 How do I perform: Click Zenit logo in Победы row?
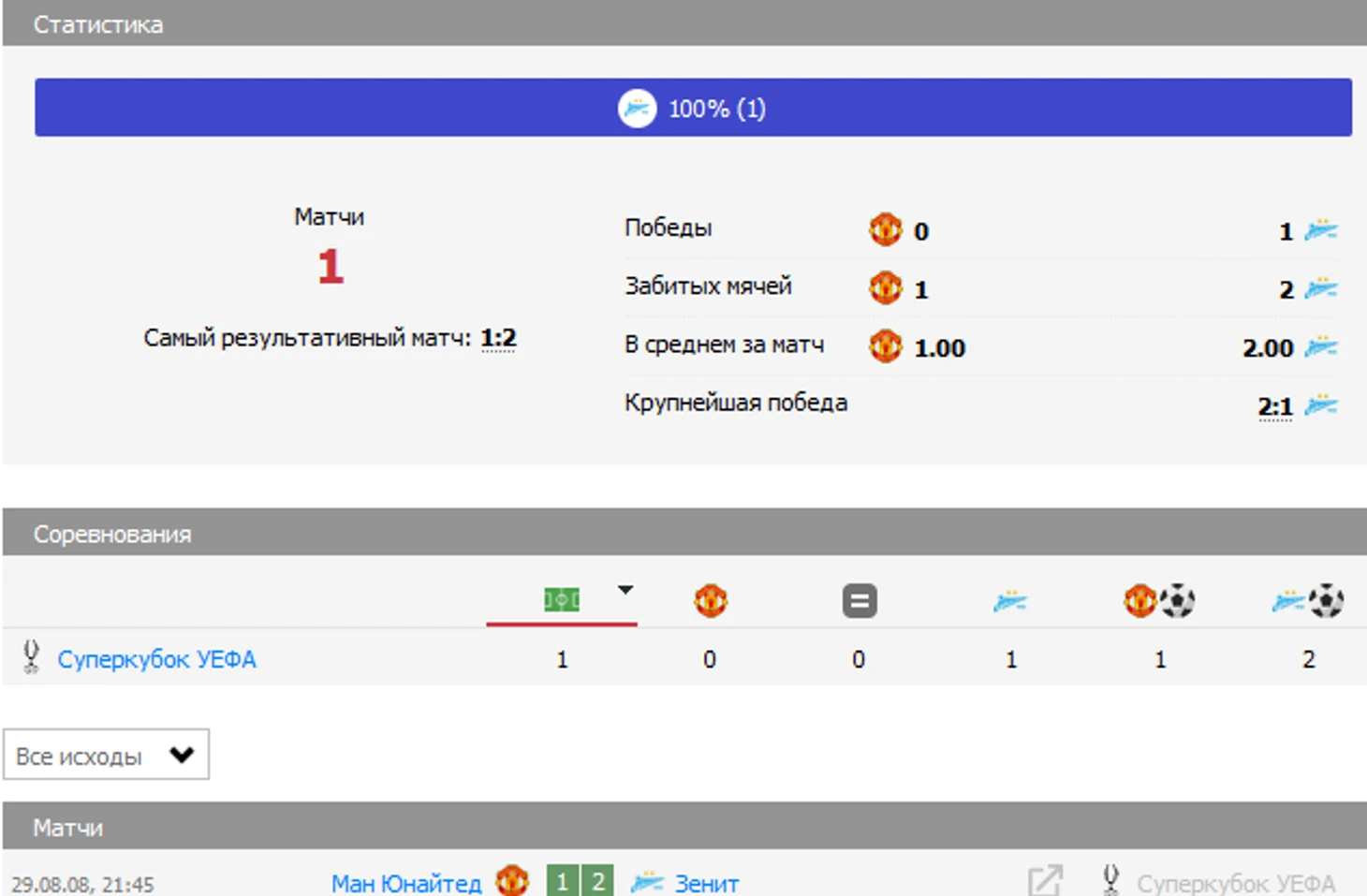point(1321,229)
